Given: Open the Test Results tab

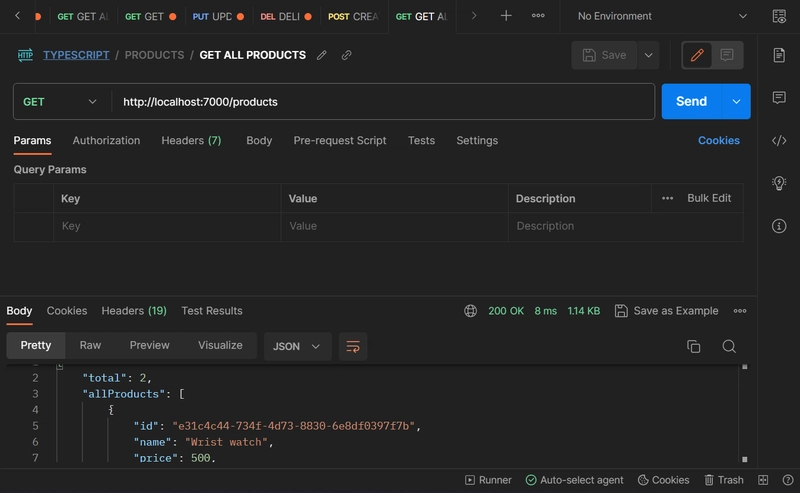Looking at the screenshot, I should pos(212,311).
